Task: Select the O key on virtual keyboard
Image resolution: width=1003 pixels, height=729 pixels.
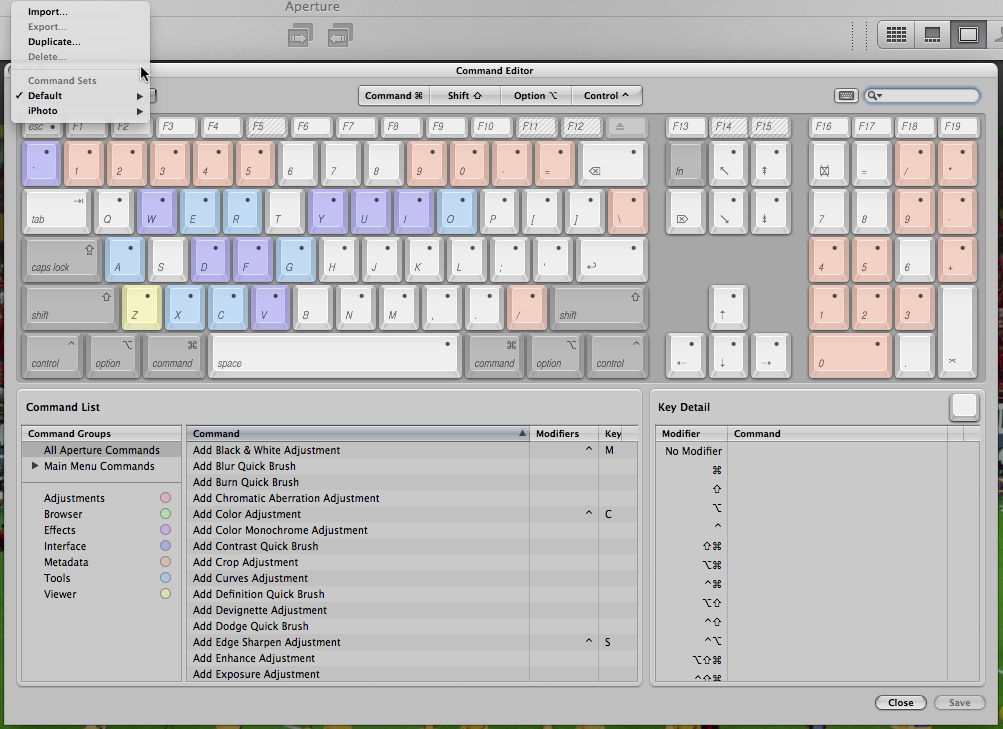Action: [x=456, y=212]
